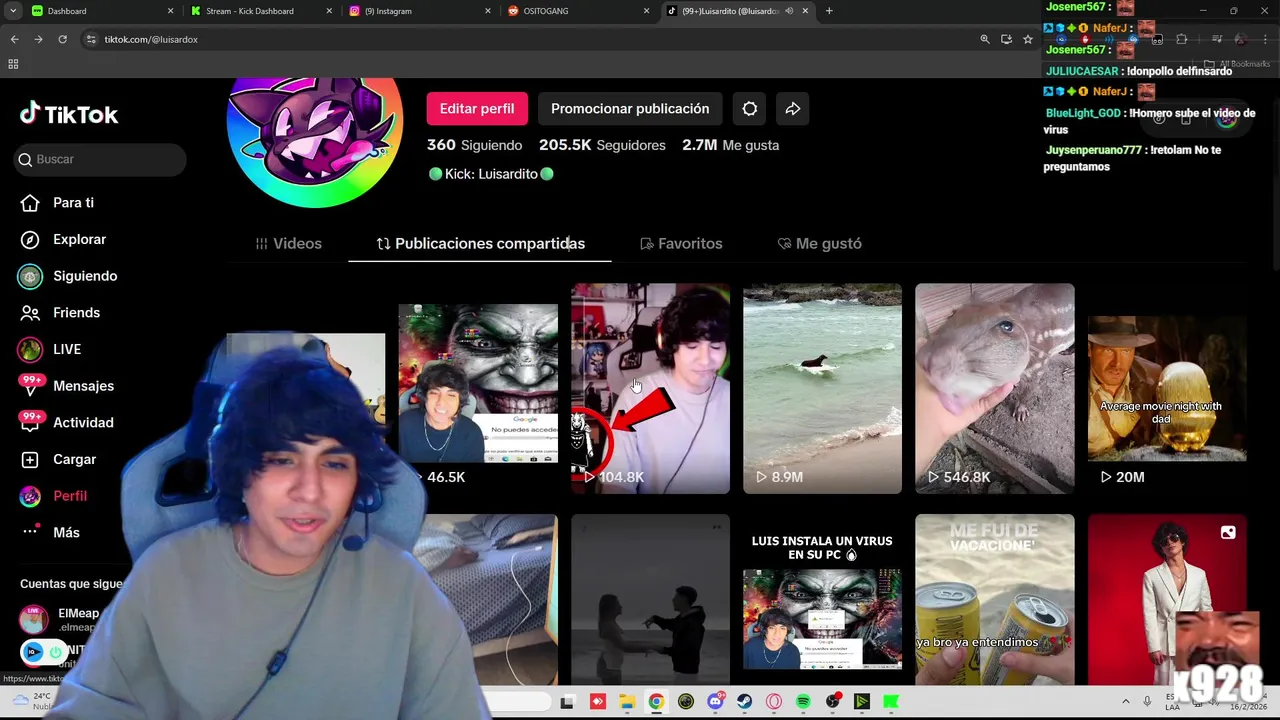Viewport: 1280px width, 720px height.
Task: Click the Editar perfil button
Action: point(477,108)
